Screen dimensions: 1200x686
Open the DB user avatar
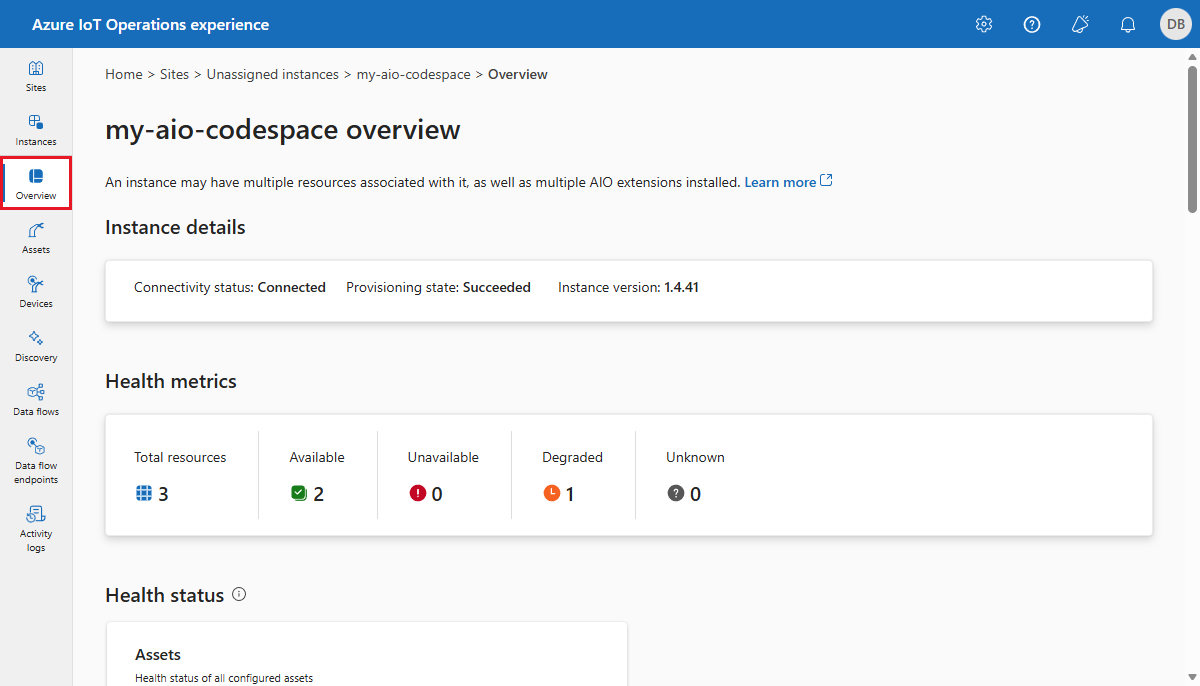pyautogui.click(x=1176, y=24)
